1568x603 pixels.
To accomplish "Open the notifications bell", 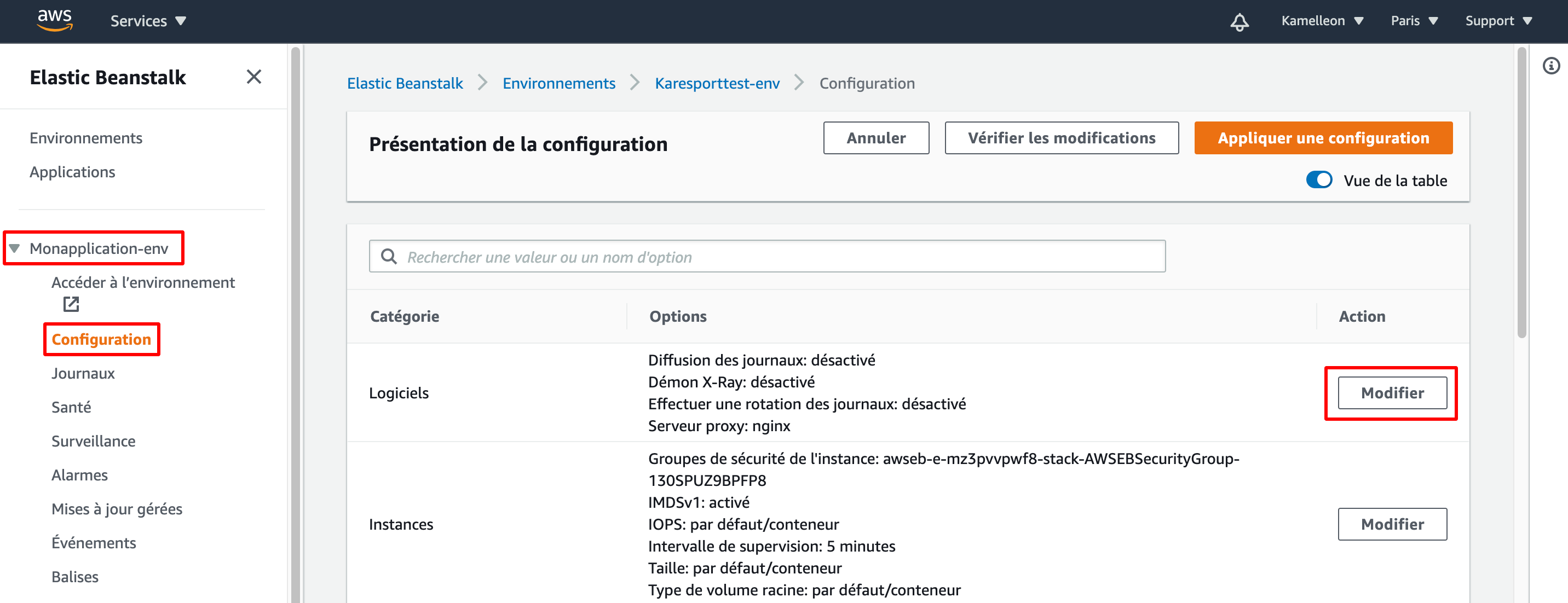I will tap(1240, 21).
